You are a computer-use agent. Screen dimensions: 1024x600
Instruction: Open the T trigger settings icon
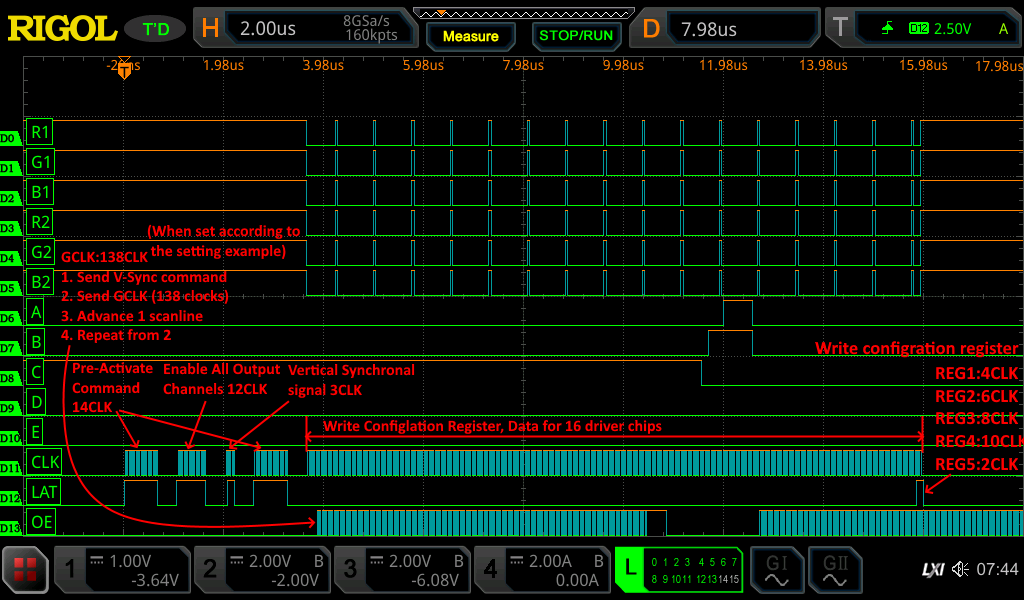[x=840, y=28]
